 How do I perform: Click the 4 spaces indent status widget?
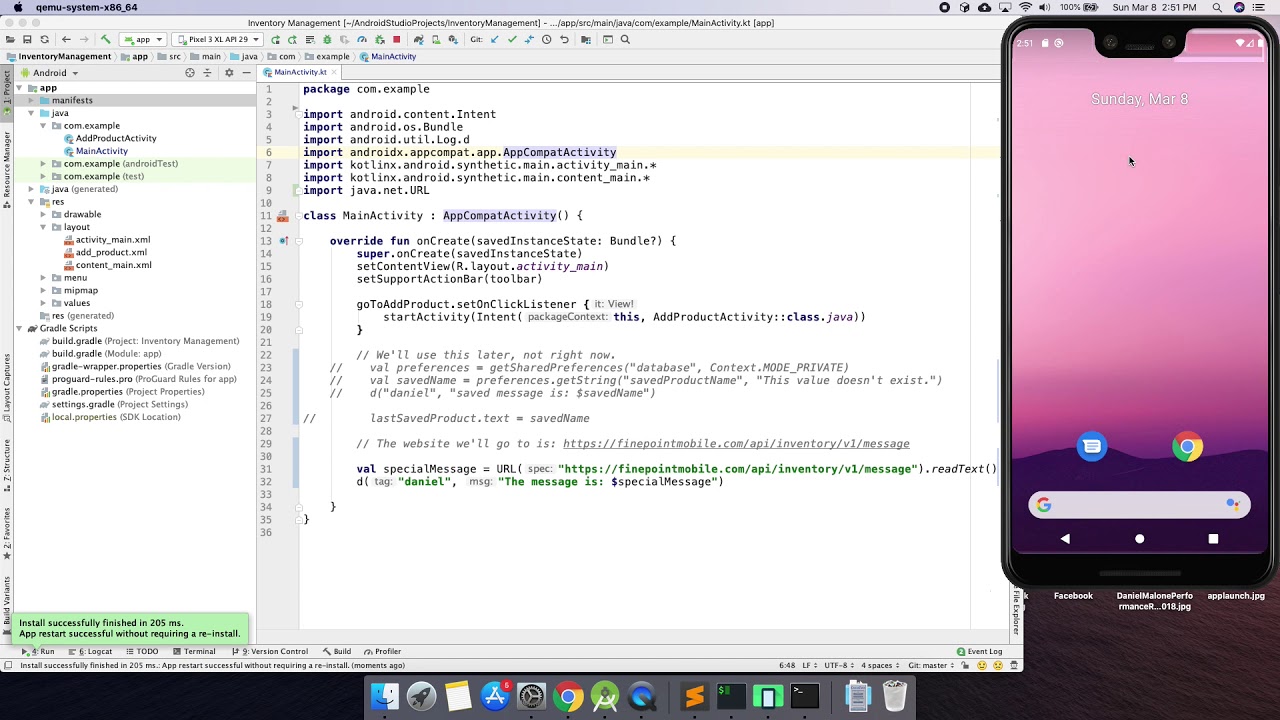click(880, 665)
